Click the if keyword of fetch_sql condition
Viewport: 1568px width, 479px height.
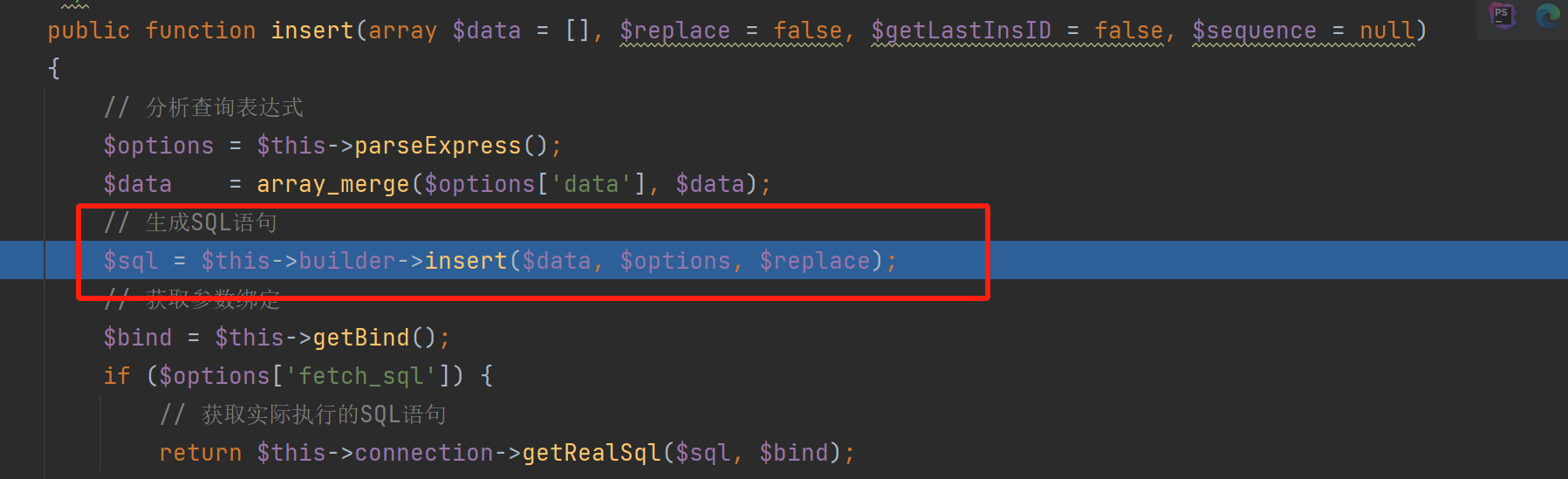pos(116,376)
